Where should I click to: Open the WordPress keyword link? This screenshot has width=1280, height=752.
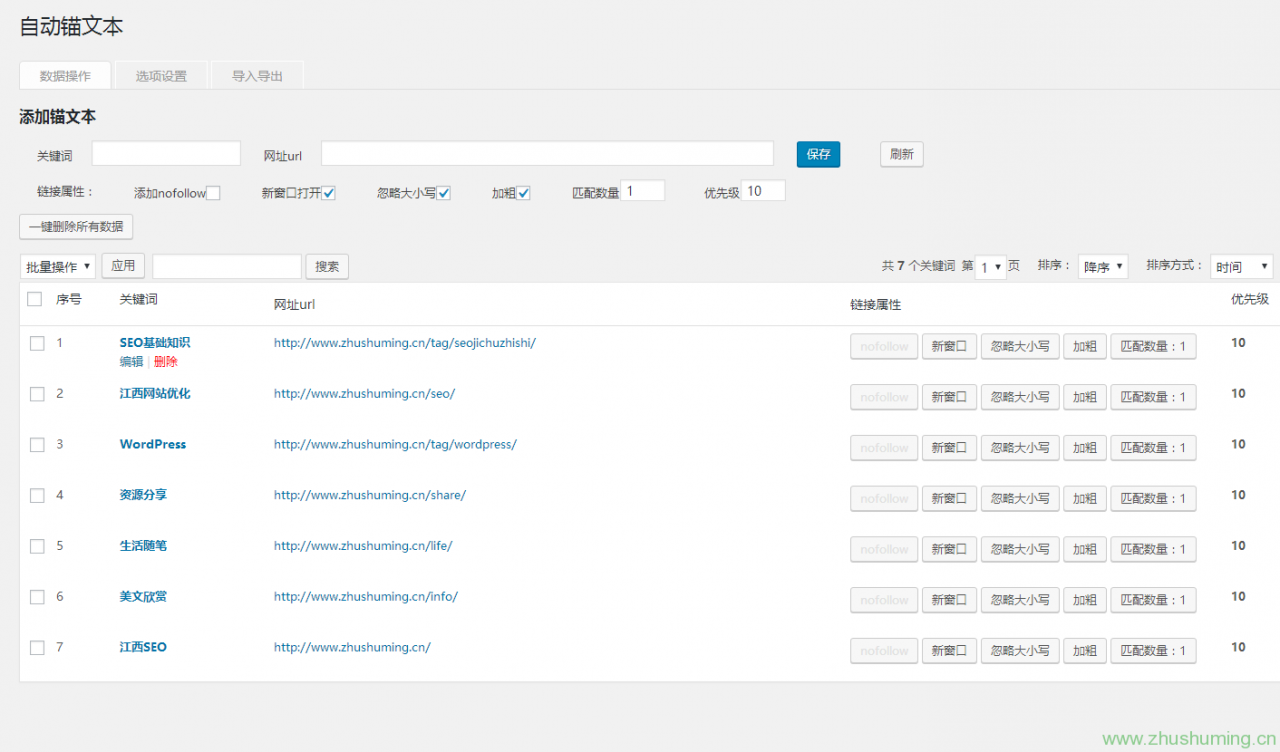(153, 444)
